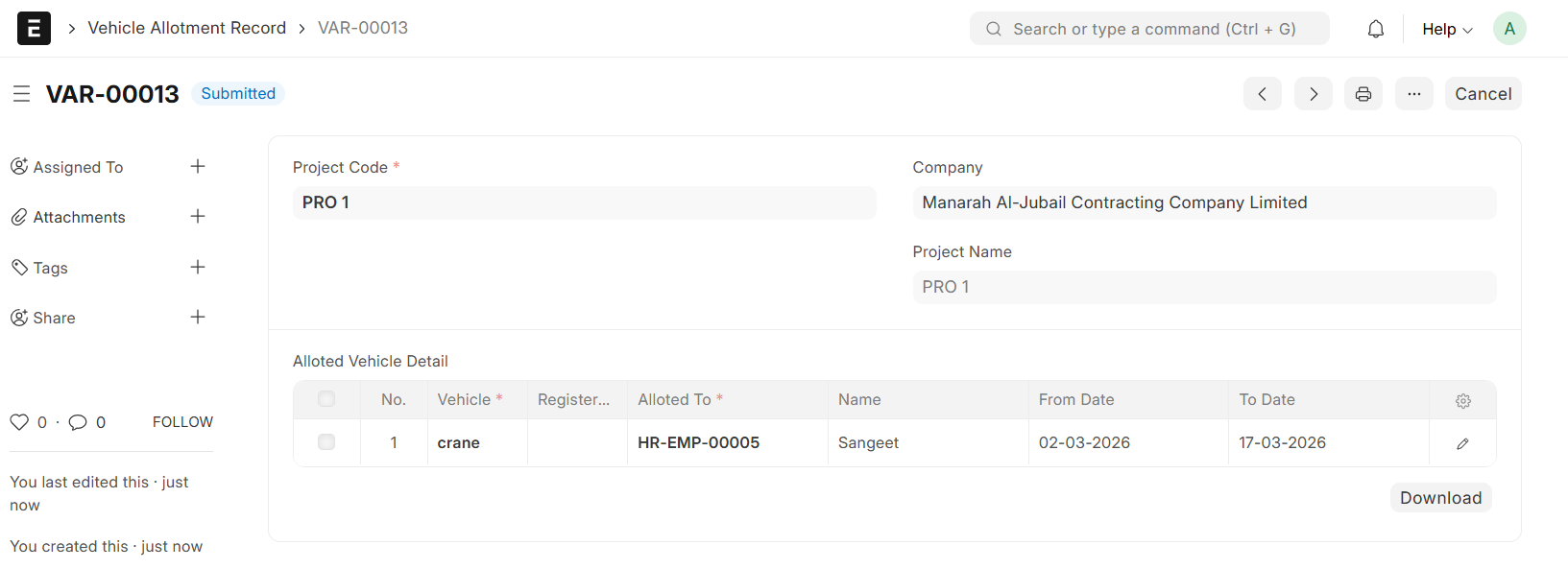Open Vehicle Allotment Record breadcrumb
The width and height of the screenshot is (1568, 569).
pyautogui.click(x=187, y=28)
